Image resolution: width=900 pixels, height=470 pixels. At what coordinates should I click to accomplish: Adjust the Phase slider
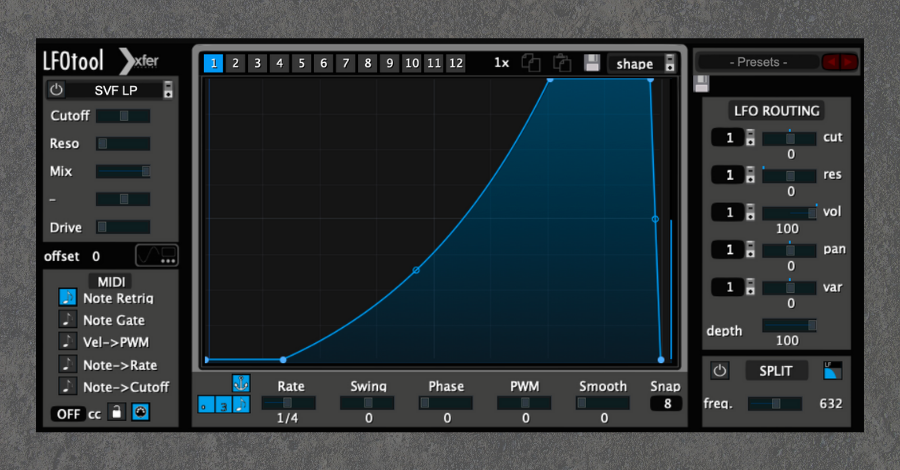[x=445, y=403]
